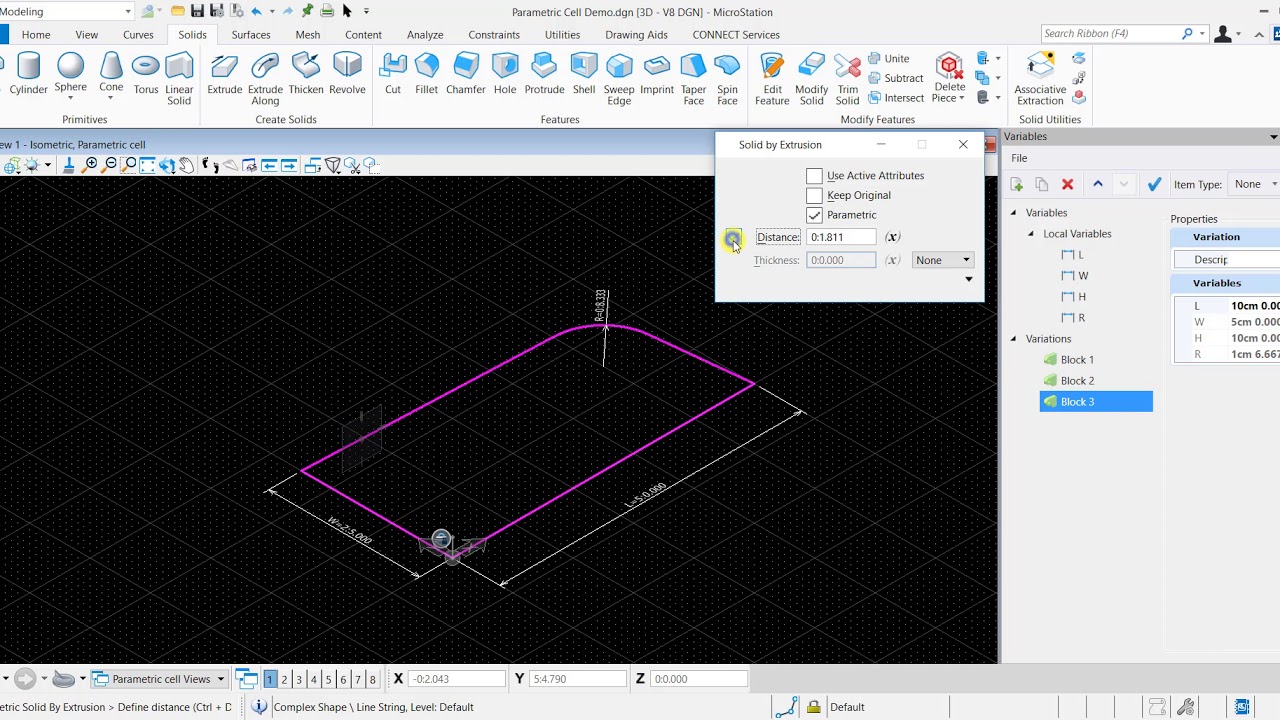Select the Taper Face tool
This screenshot has height=720, width=1280.
693,80
